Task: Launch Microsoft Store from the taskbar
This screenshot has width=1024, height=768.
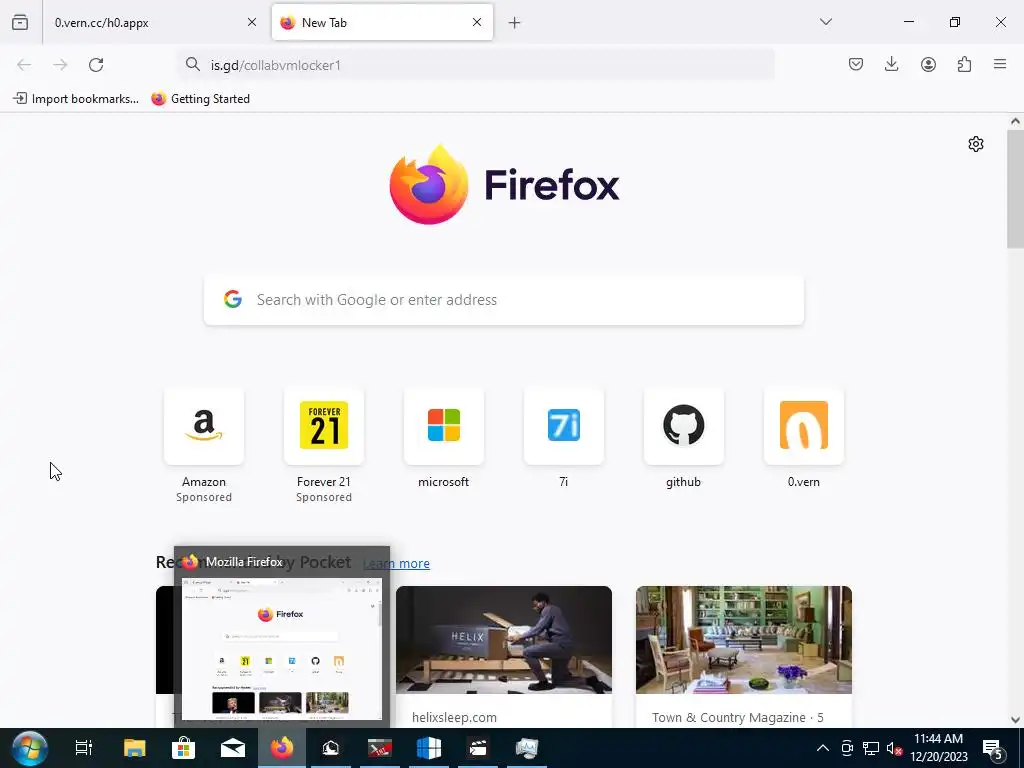Action: coord(184,748)
